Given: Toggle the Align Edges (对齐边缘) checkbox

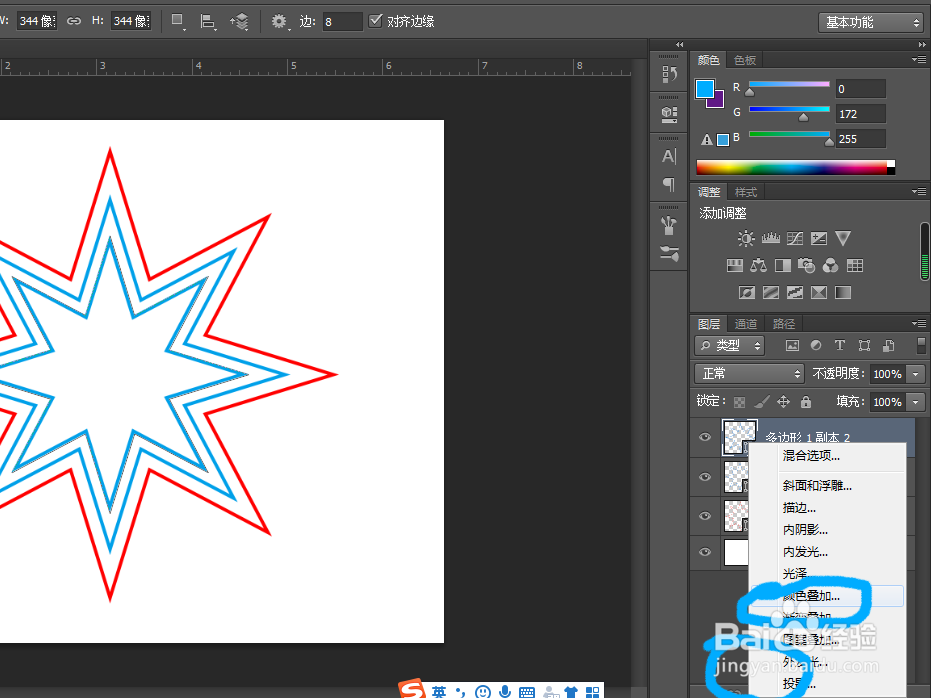Looking at the screenshot, I should pos(375,21).
